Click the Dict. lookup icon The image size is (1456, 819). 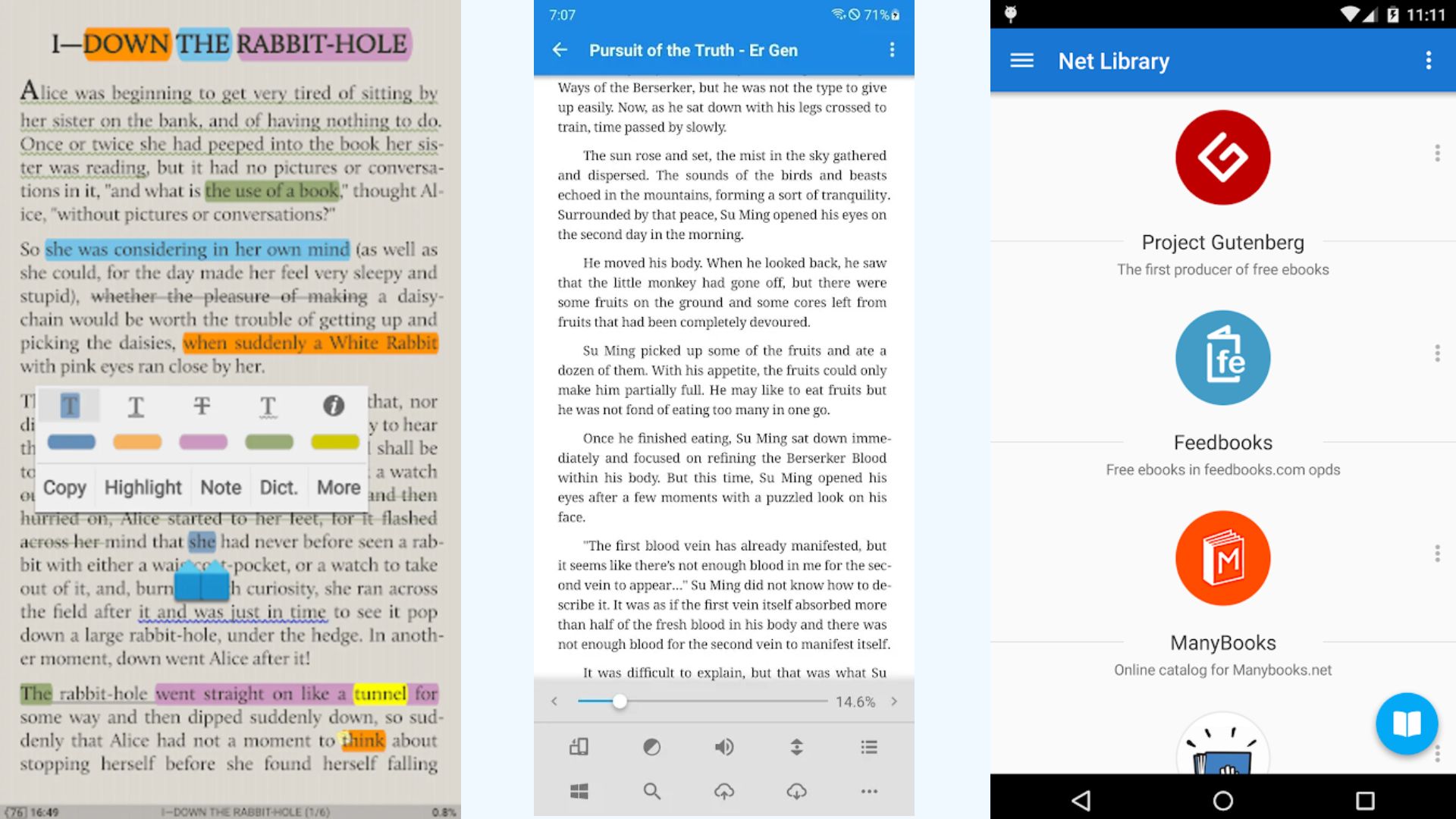click(275, 487)
